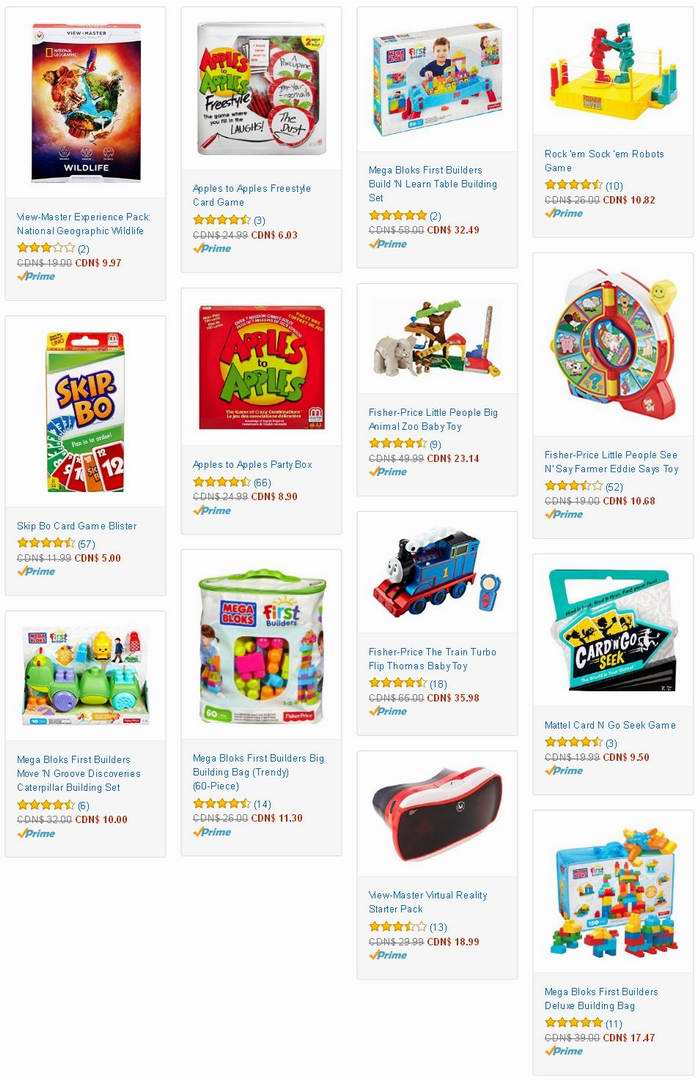Open the Skip Bo Card Game Blister title
This screenshot has width=700, height=1081.
click(77, 526)
